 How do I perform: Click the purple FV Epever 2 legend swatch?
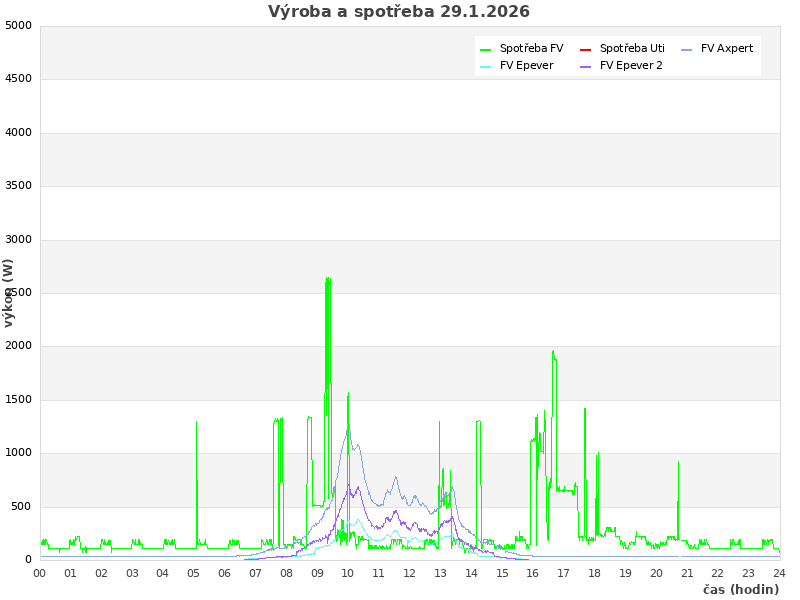pos(586,66)
